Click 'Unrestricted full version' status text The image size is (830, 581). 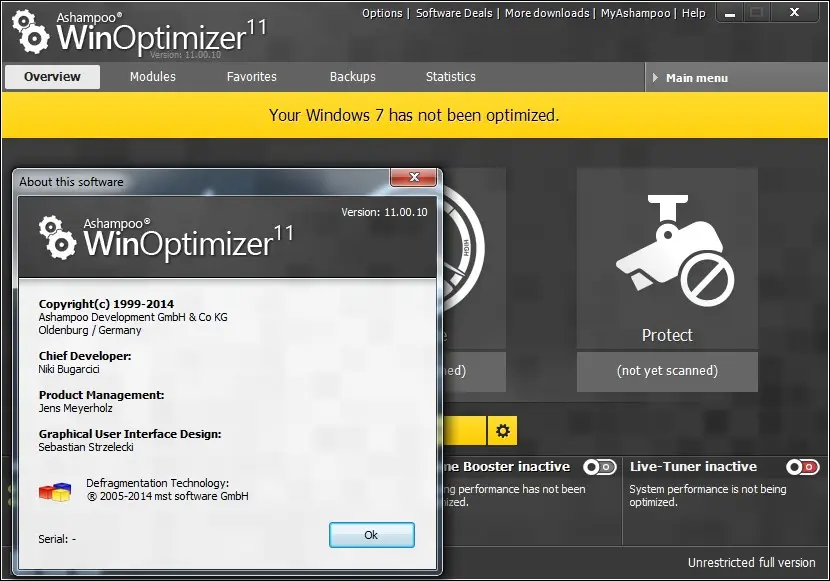click(x=751, y=562)
